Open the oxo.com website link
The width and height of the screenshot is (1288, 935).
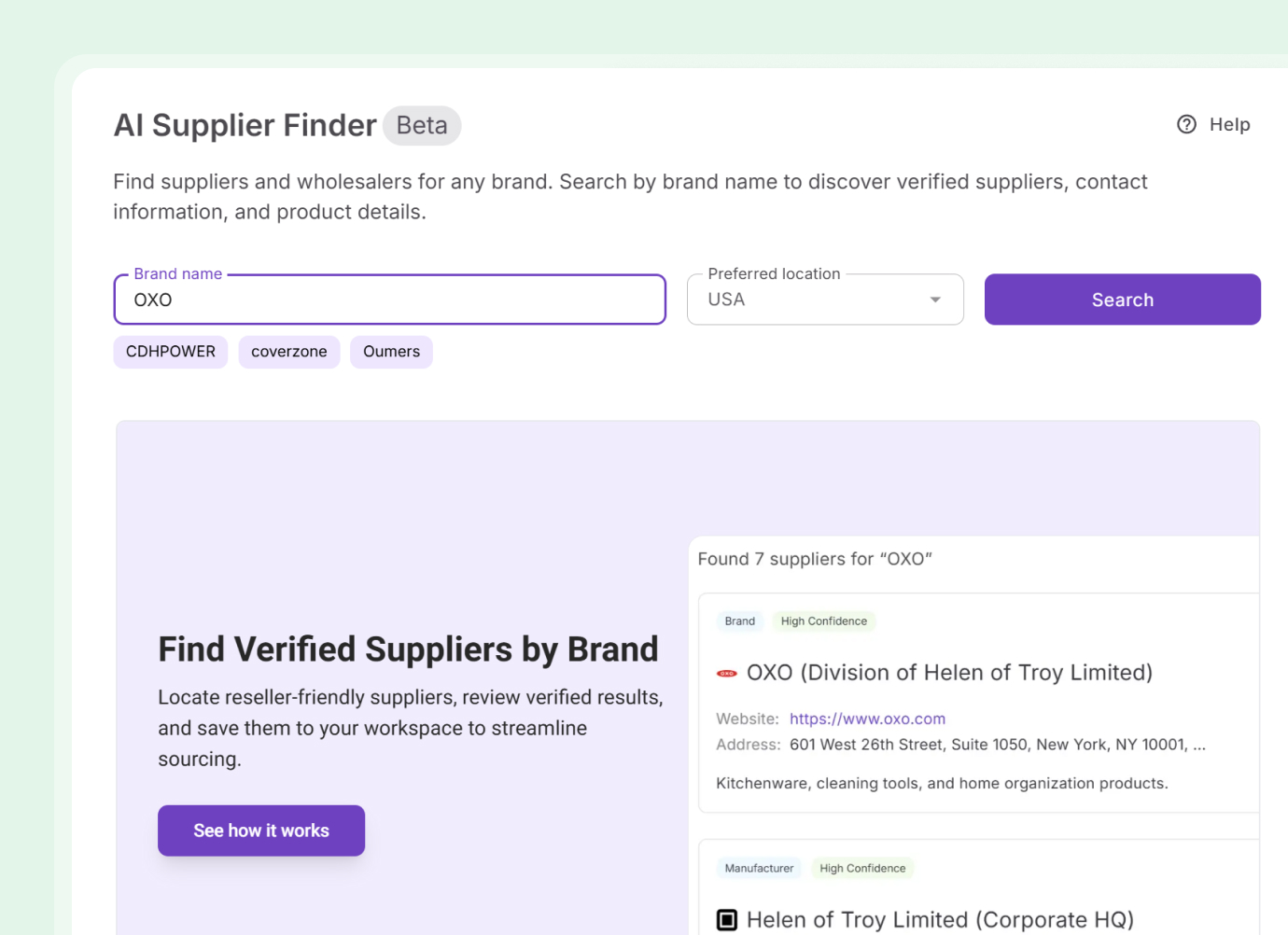click(x=867, y=719)
